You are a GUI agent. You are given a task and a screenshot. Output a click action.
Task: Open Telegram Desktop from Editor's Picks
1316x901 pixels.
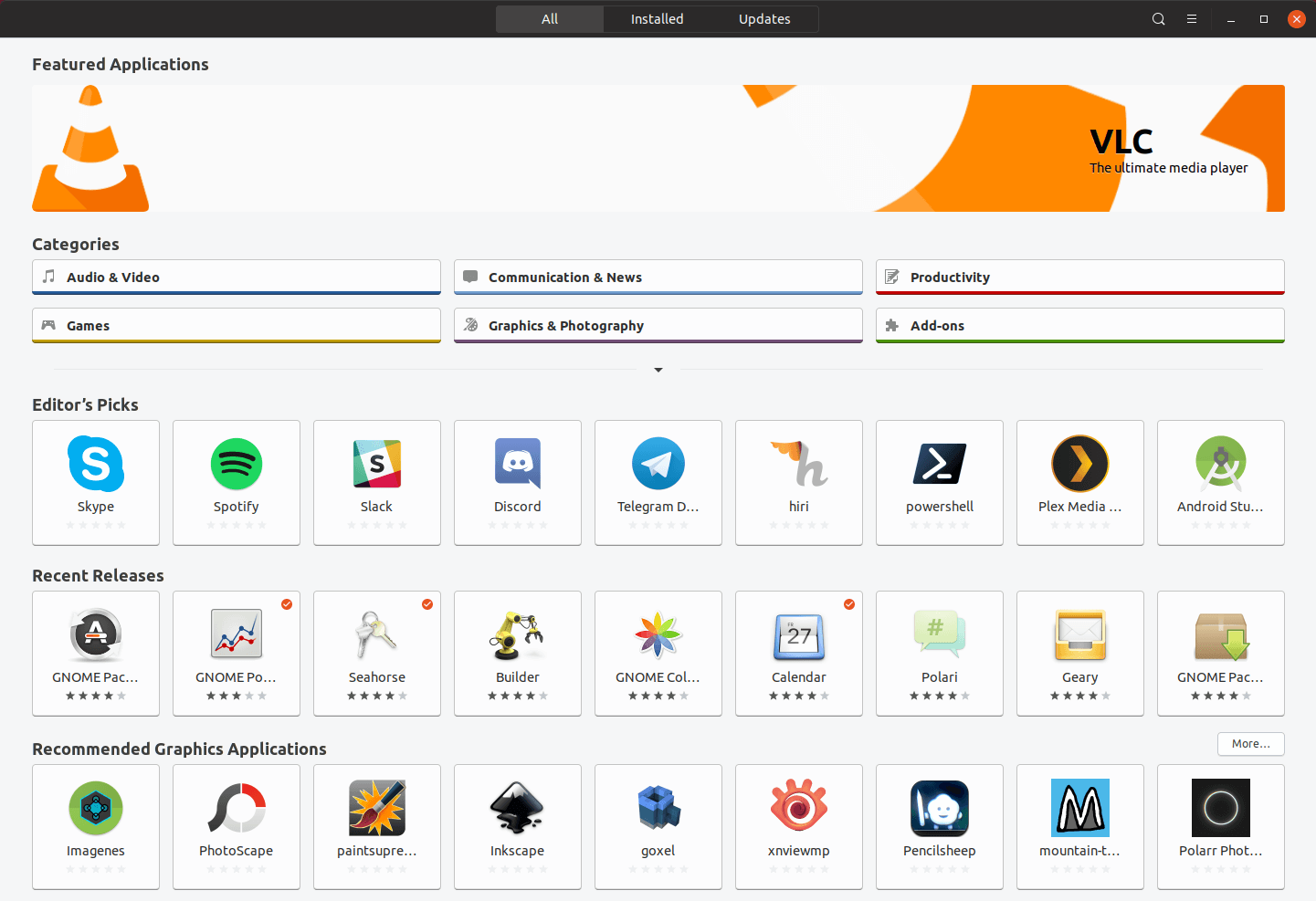(x=658, y=482)
